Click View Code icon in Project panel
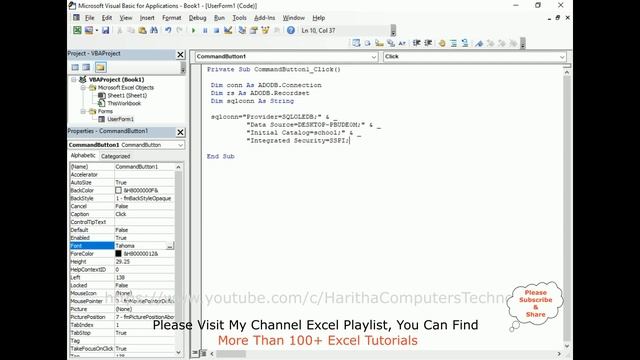The image size is (640, 360). (75, 67)
